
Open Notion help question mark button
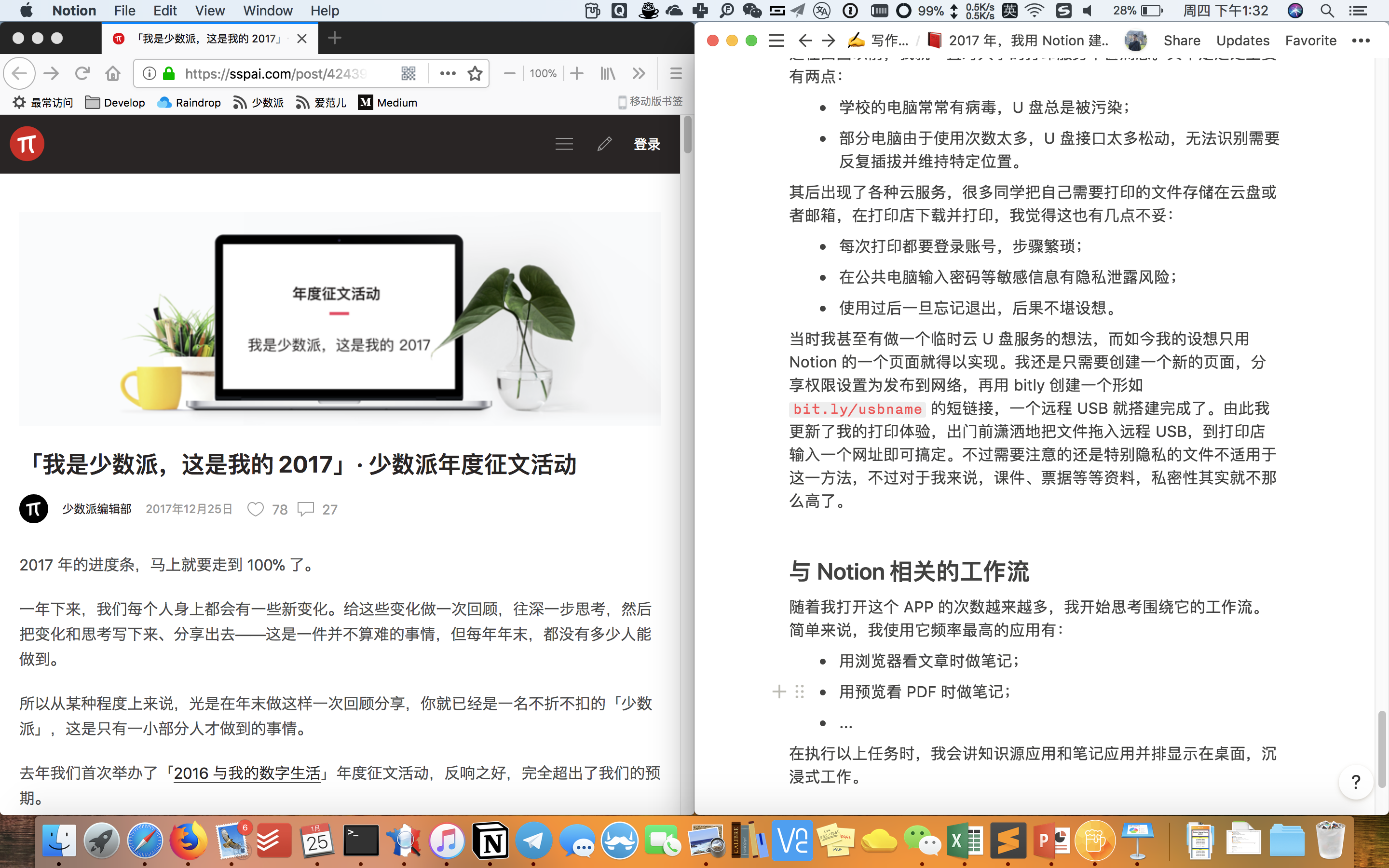pyautogui.click(x=1356, y=782)
